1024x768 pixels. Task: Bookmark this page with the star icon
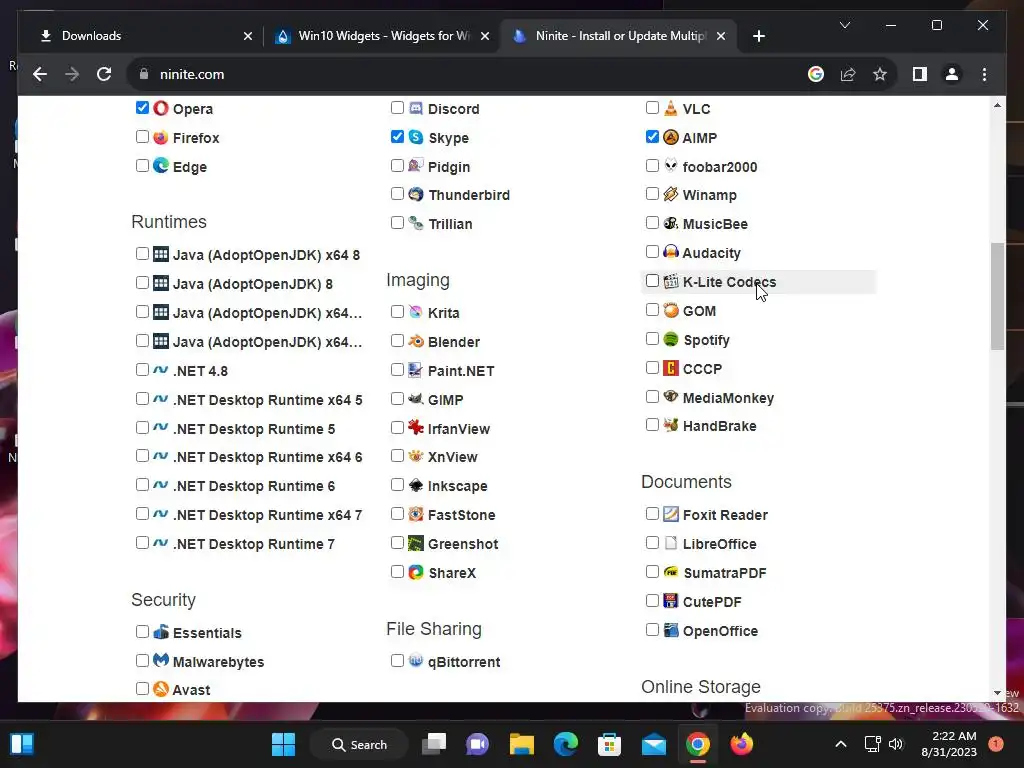(880, 74)
